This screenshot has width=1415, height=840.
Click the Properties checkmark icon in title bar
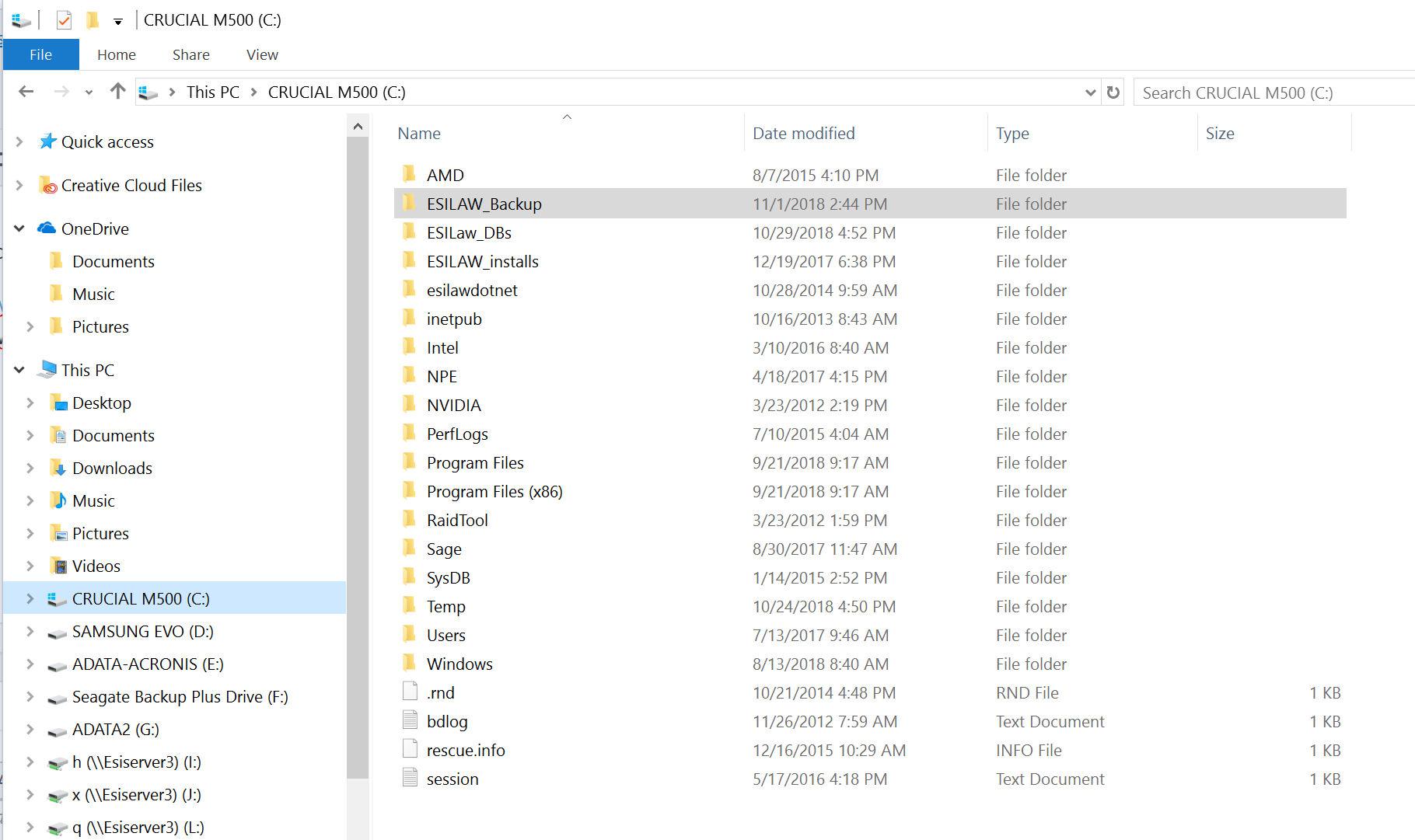point(64,19)
